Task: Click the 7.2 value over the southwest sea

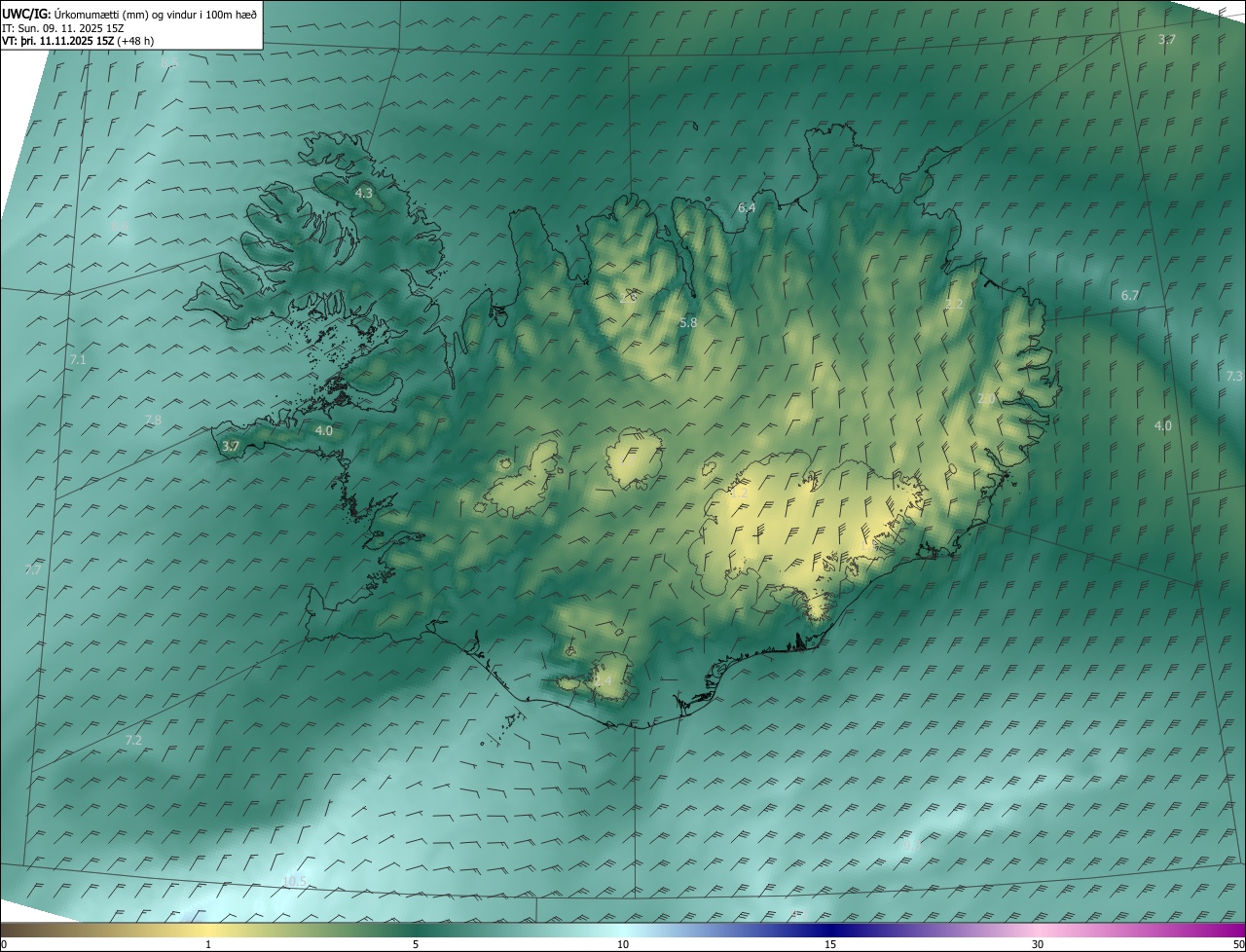Action: click(x=133, y=741)
